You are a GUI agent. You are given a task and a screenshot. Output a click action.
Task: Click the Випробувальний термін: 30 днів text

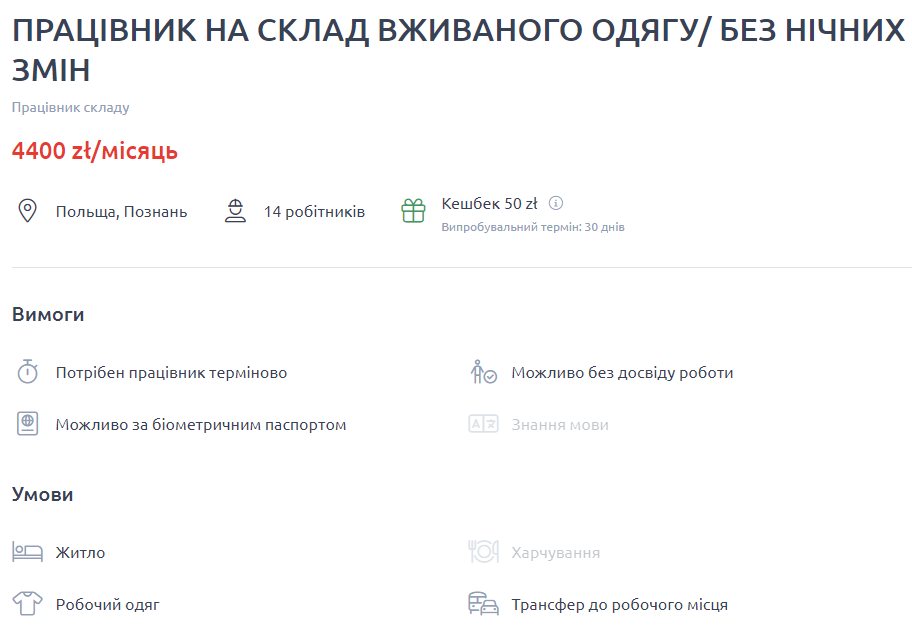tap(531, 226)
